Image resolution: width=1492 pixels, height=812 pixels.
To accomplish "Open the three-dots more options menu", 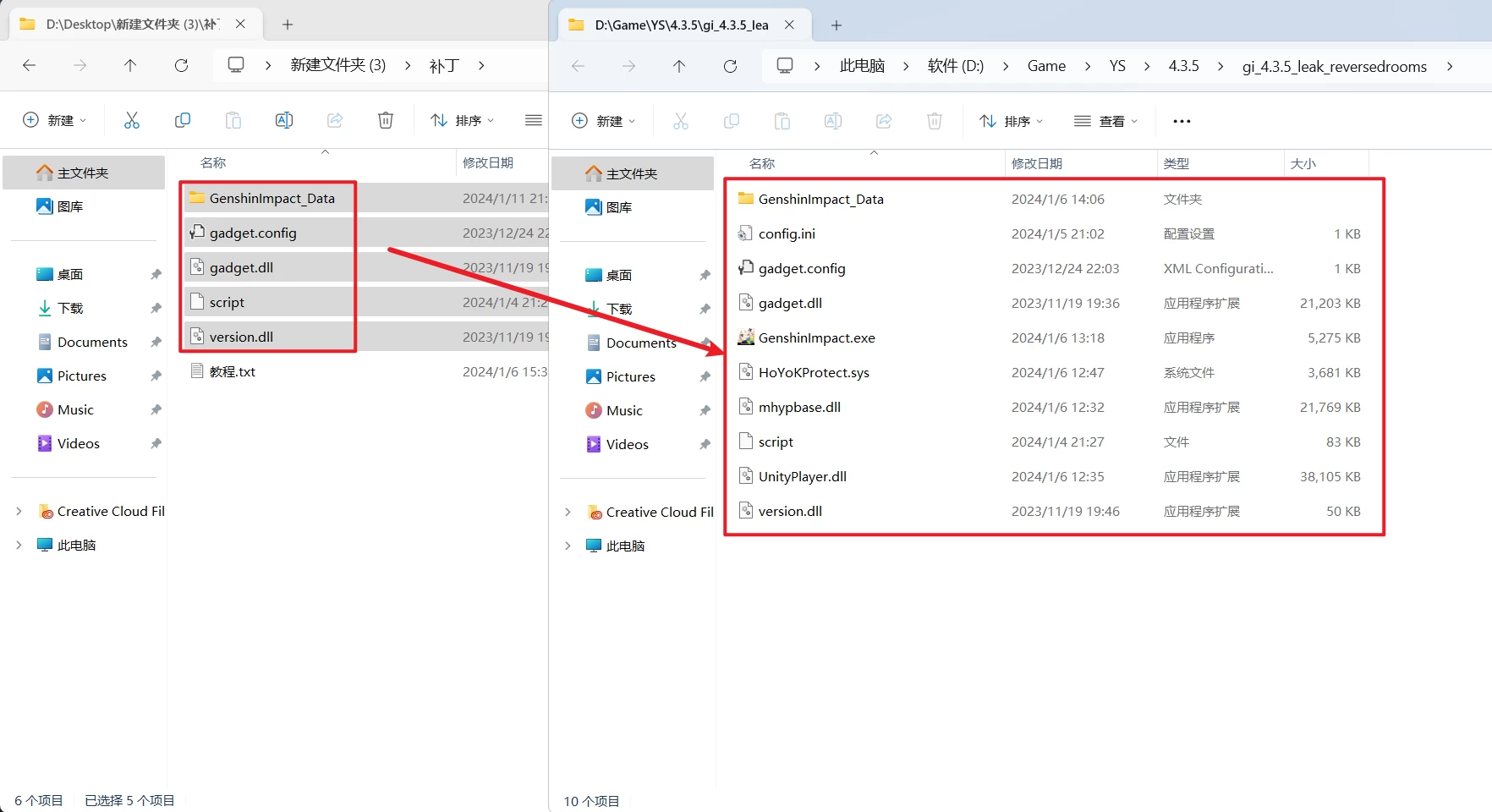I will pos(1182,122).
